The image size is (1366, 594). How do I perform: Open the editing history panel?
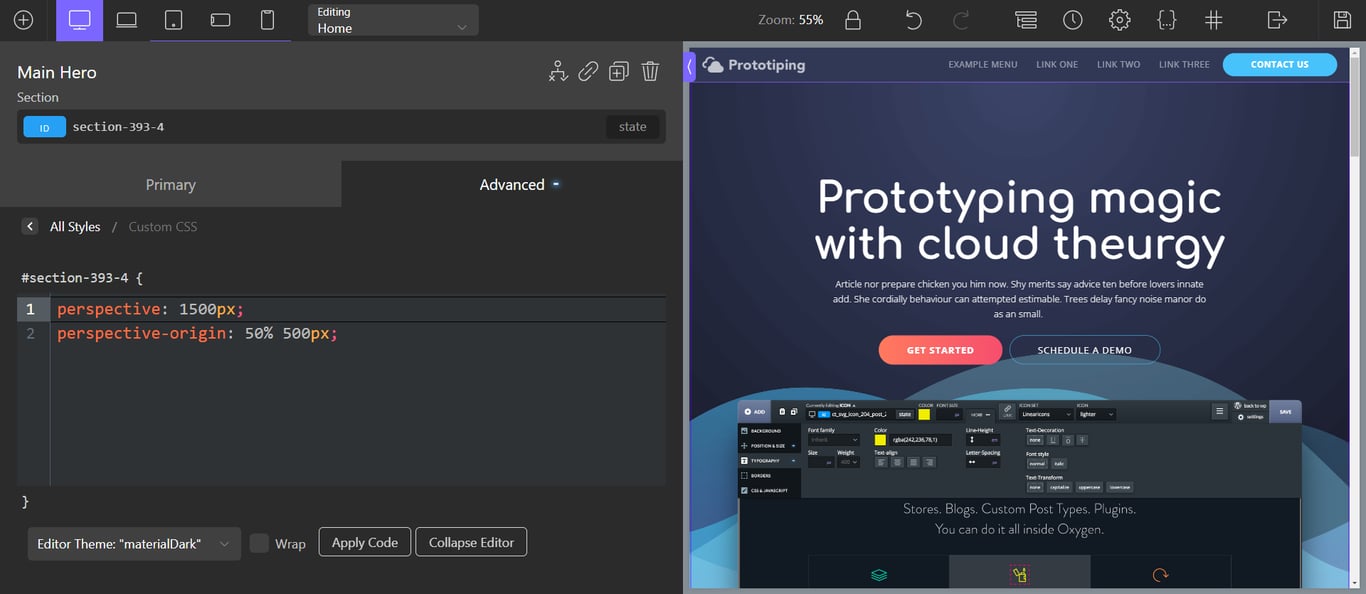[x=1072, y=19]
